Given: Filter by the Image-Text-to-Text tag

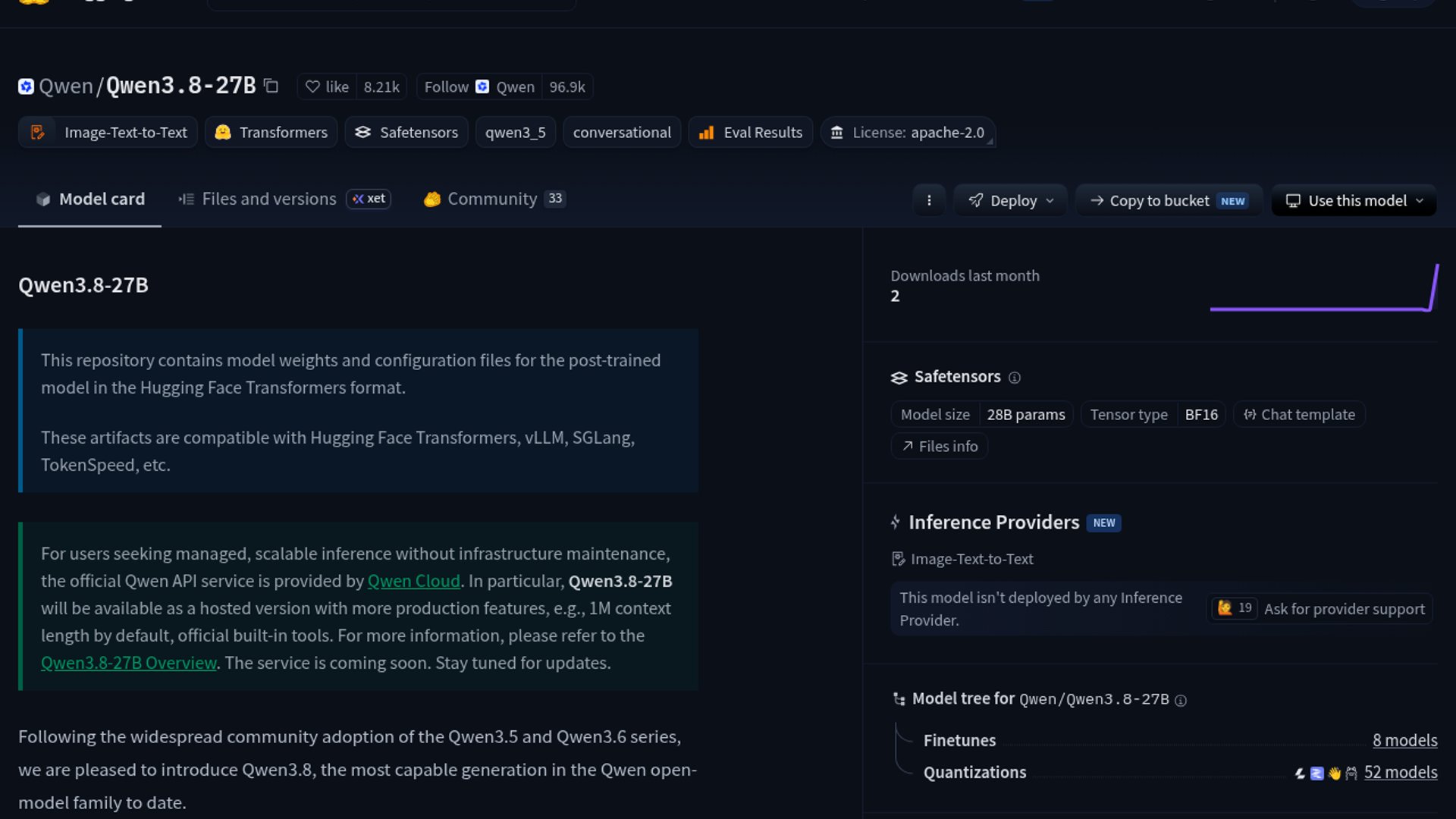Looking at the screenshot, I should (108, 133).
